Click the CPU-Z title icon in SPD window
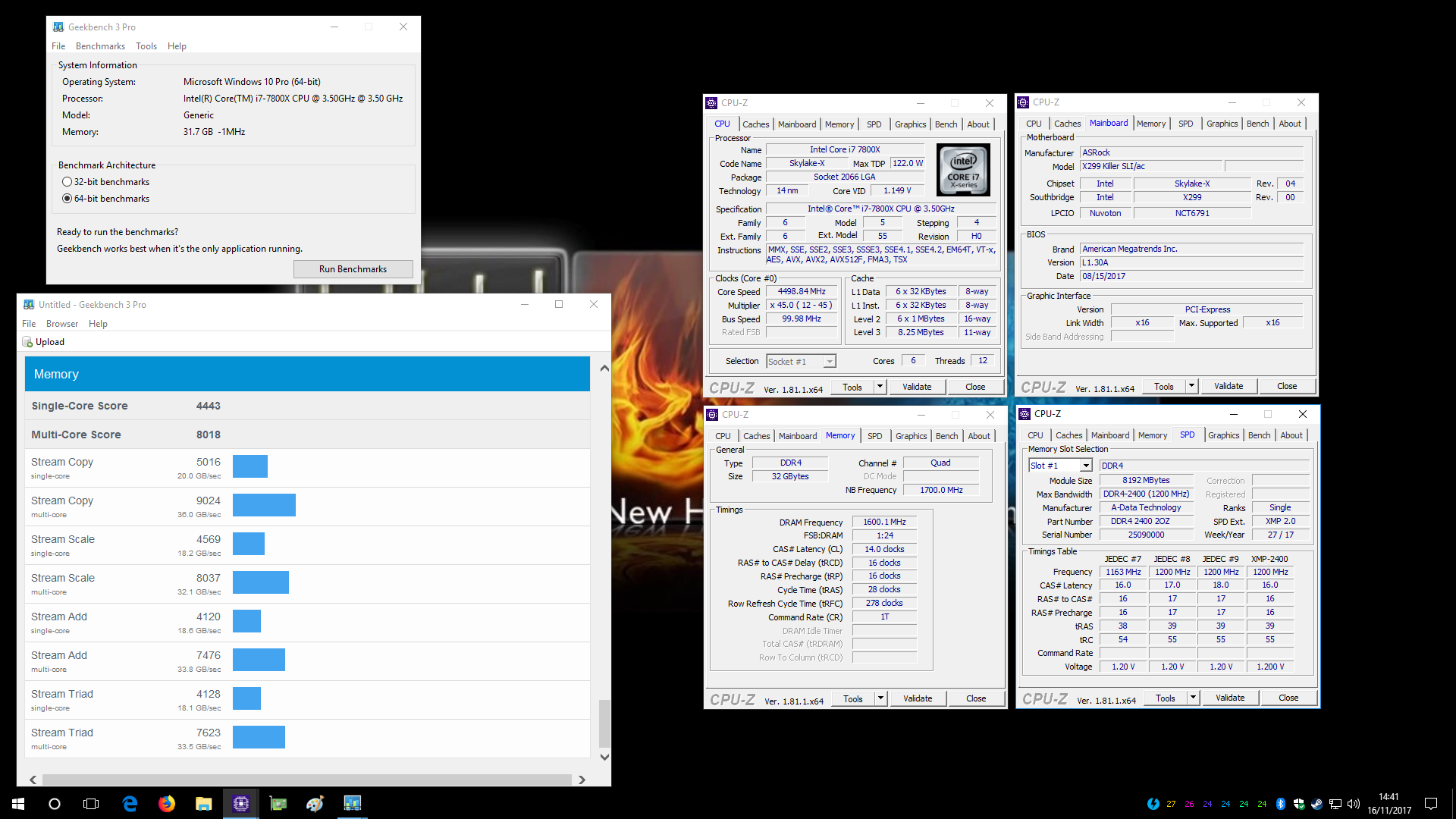 (x=1025, y=414)
